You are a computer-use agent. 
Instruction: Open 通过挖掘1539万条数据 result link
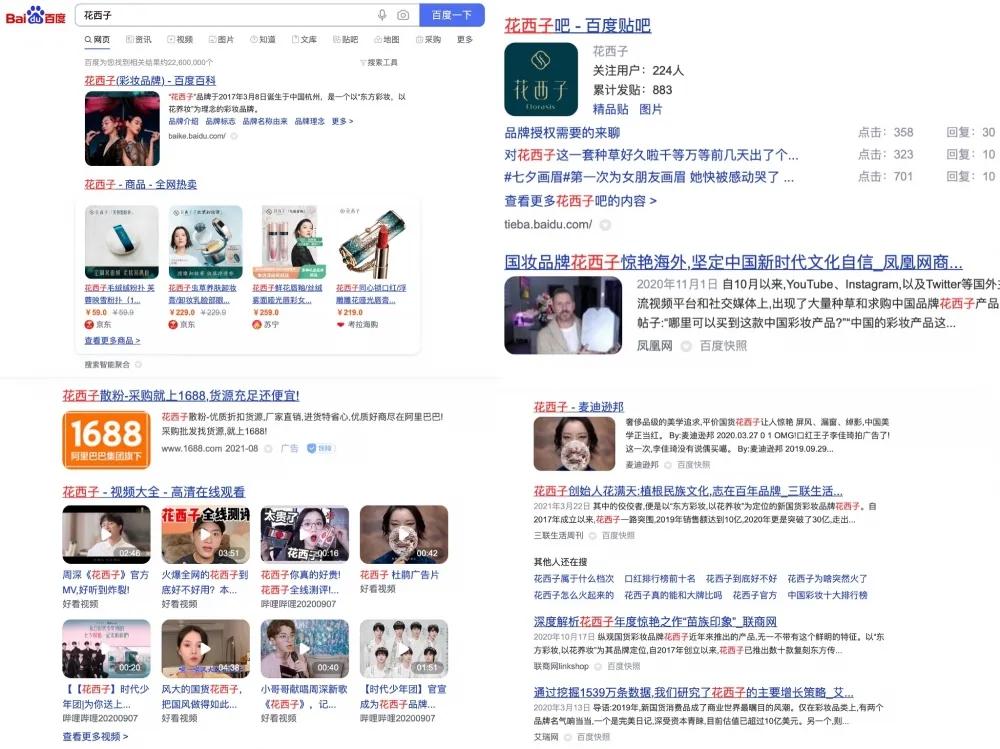pos(693,693)
